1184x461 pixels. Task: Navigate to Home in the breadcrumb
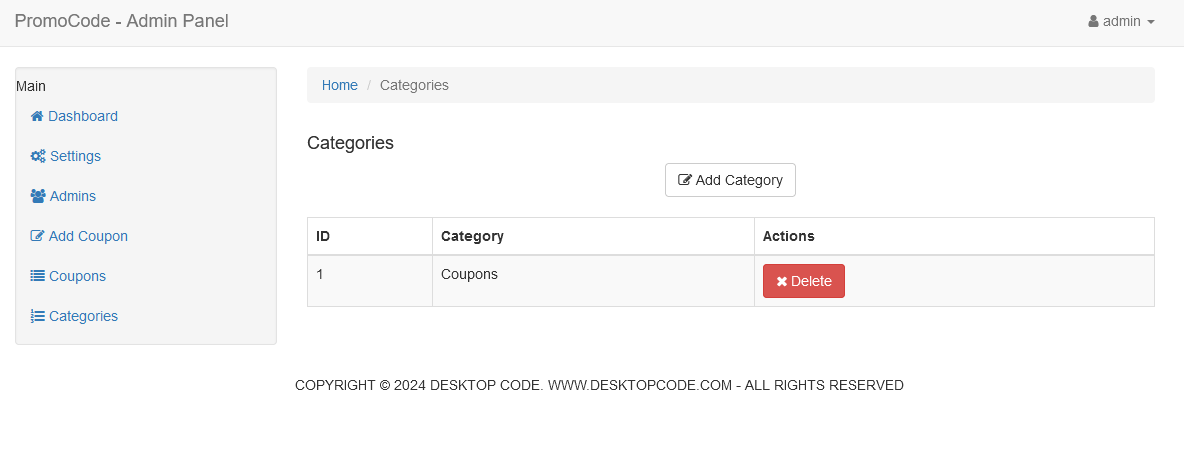pos(339,85)
